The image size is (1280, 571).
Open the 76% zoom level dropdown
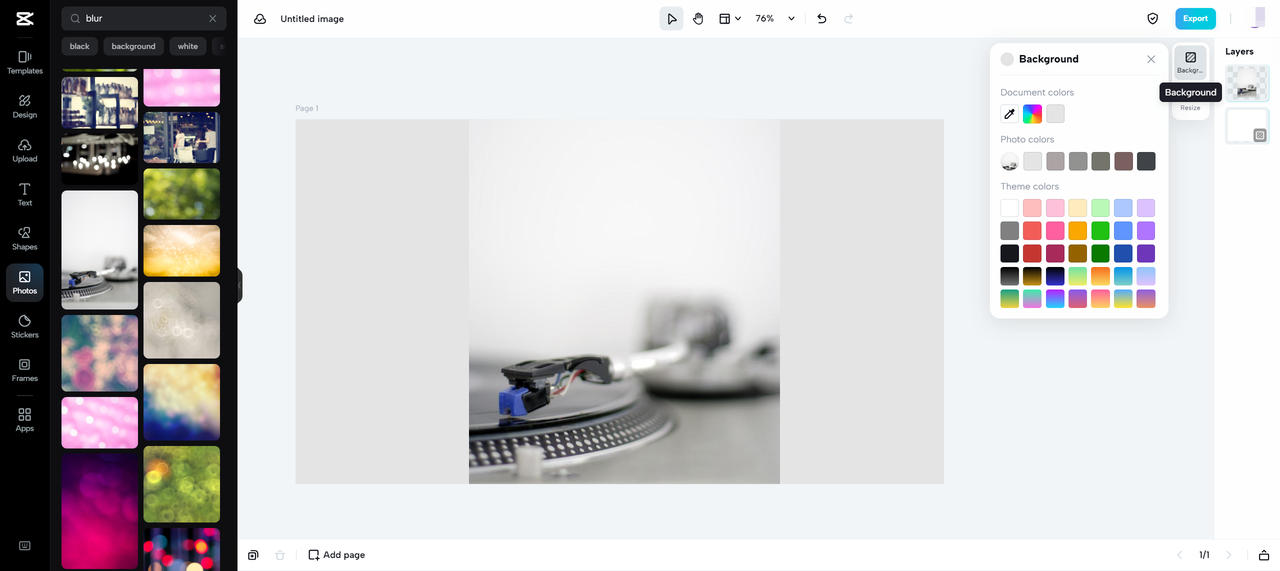[x=775, y=18]
